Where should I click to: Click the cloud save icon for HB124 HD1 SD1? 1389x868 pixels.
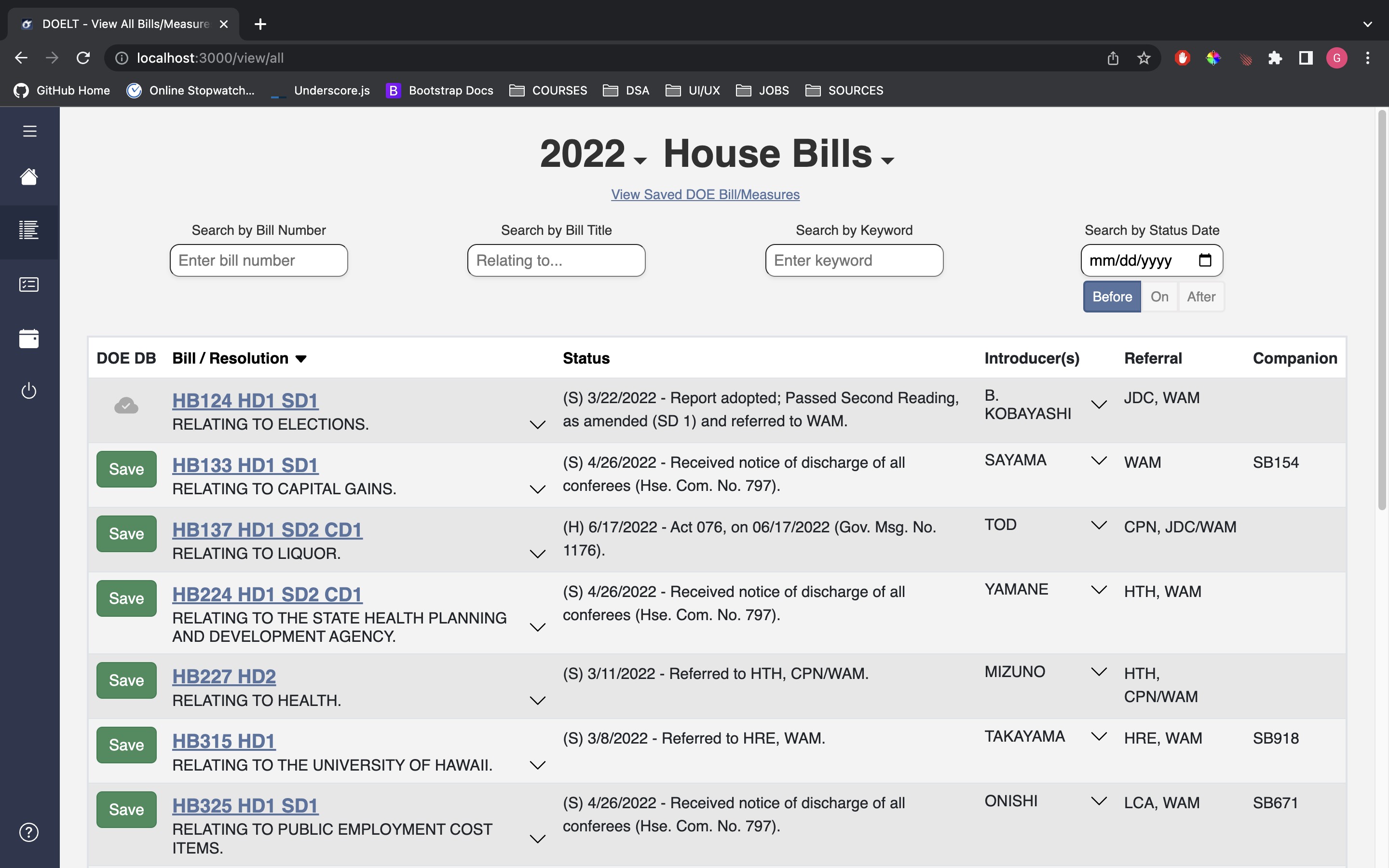pos(126,406)
